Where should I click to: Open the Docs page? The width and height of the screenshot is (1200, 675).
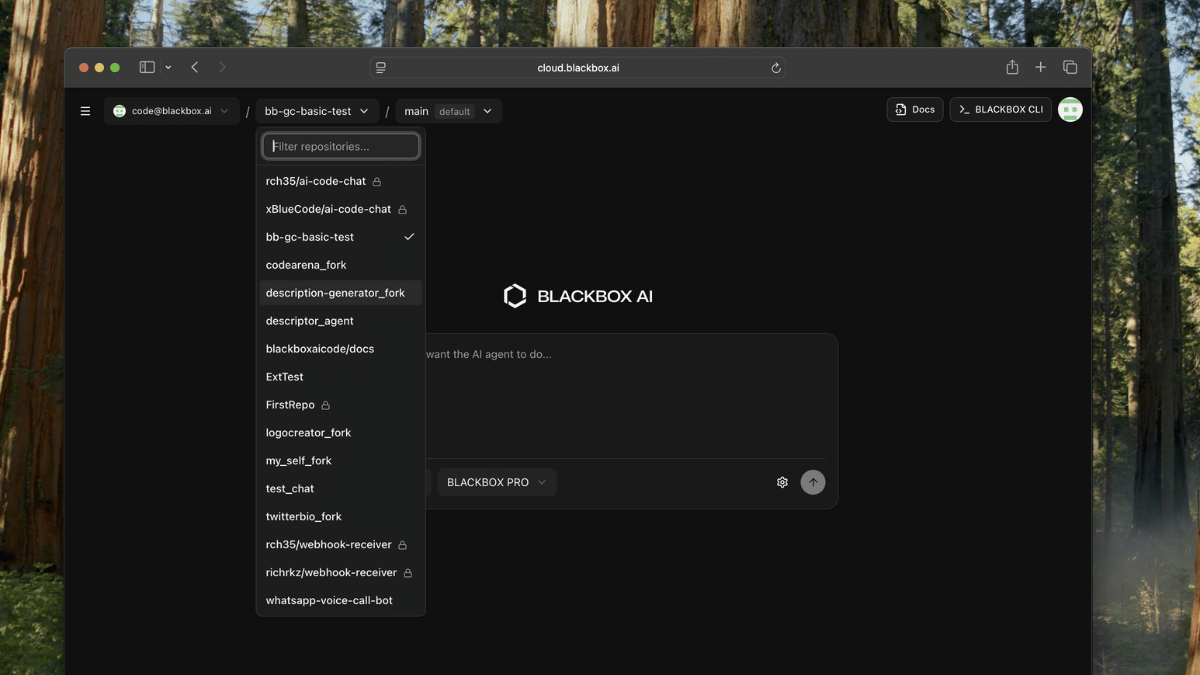(x=913, y=110)
